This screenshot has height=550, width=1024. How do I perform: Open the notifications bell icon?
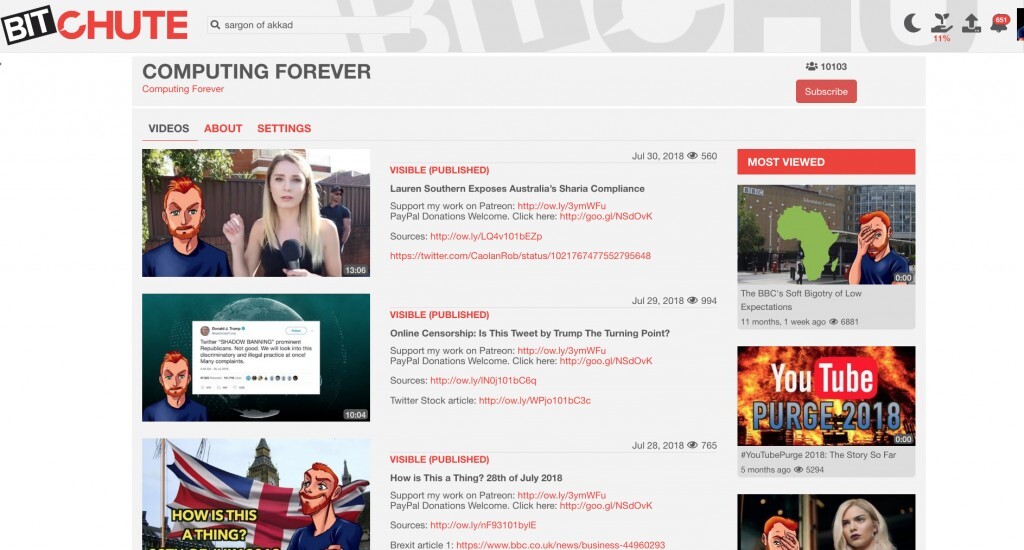(999, 24)
